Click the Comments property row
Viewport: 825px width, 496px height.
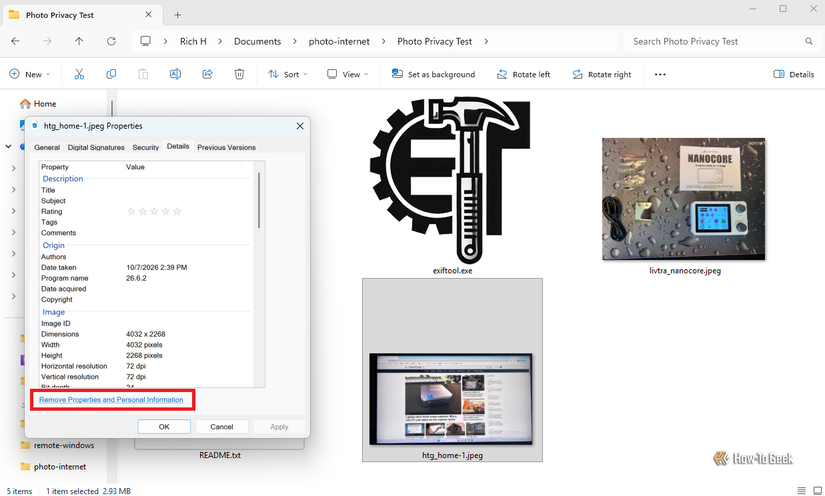(146, 232)
